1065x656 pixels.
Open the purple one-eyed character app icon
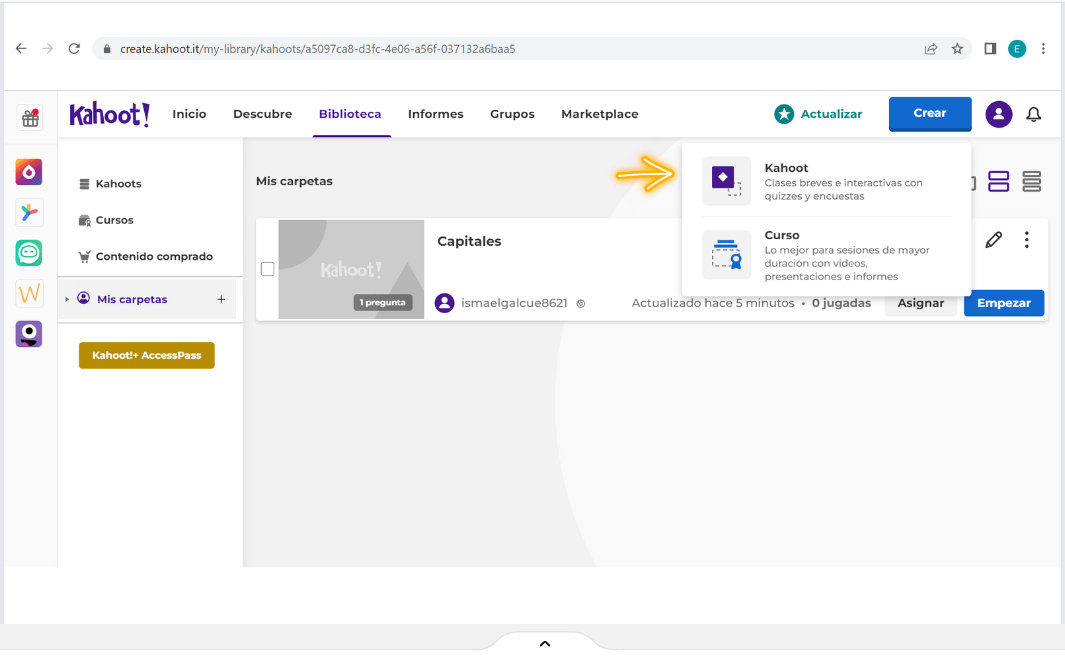pos(29,334)
